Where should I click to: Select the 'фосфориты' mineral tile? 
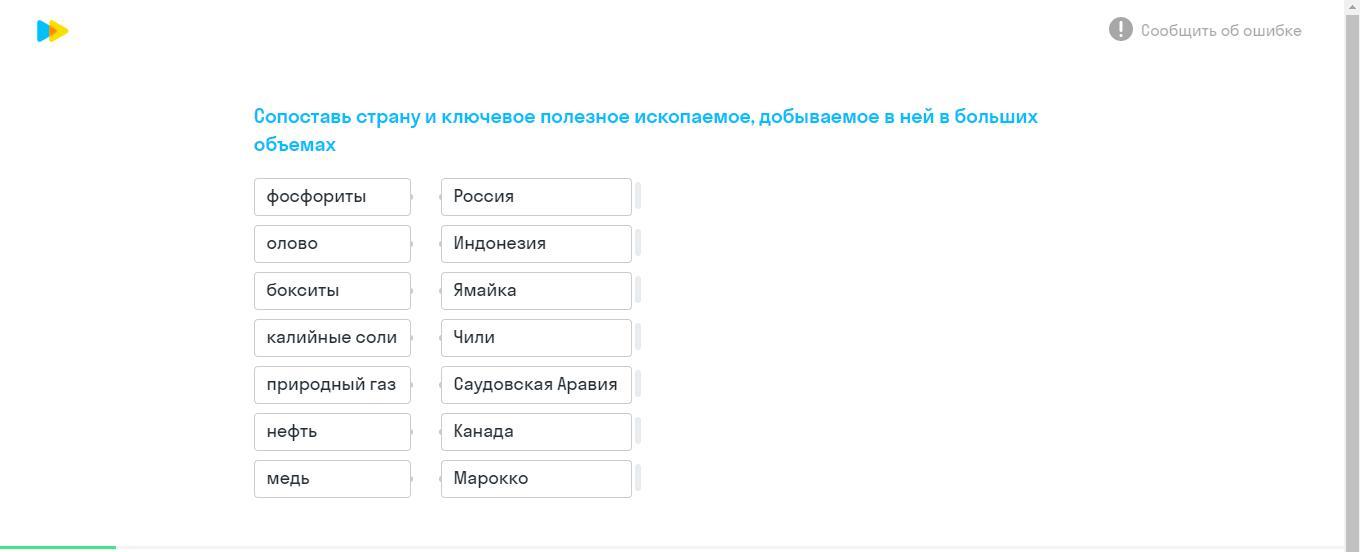point(332,197)
